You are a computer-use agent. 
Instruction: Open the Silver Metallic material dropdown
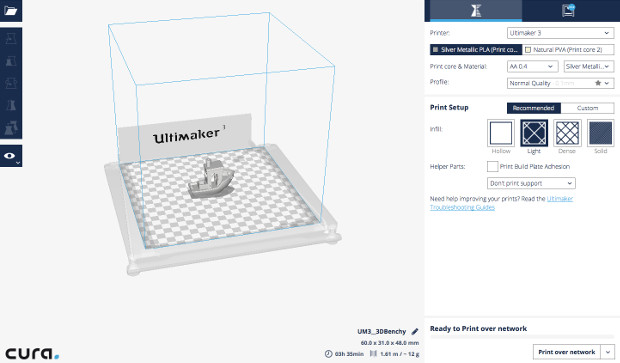point(589,66)
